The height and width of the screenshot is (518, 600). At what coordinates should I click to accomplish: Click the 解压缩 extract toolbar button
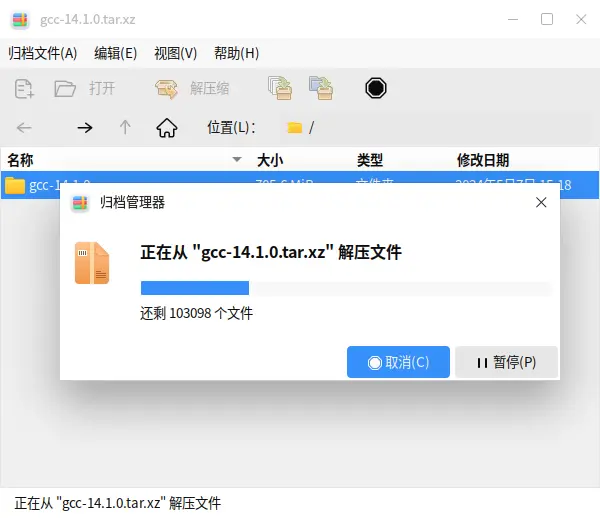(192, 89)
